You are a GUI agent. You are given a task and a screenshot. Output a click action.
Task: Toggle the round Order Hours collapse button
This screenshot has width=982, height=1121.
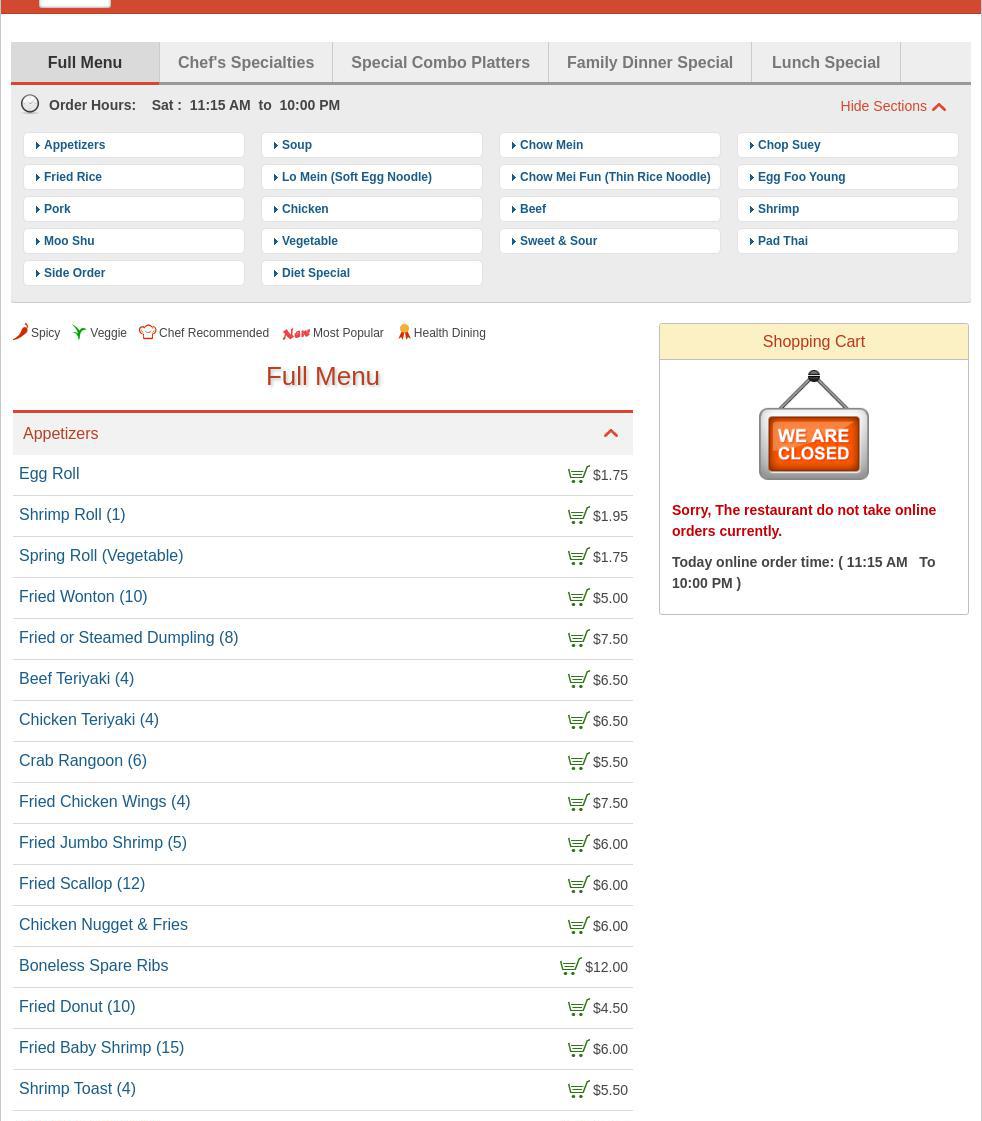(x=30, y=104)
